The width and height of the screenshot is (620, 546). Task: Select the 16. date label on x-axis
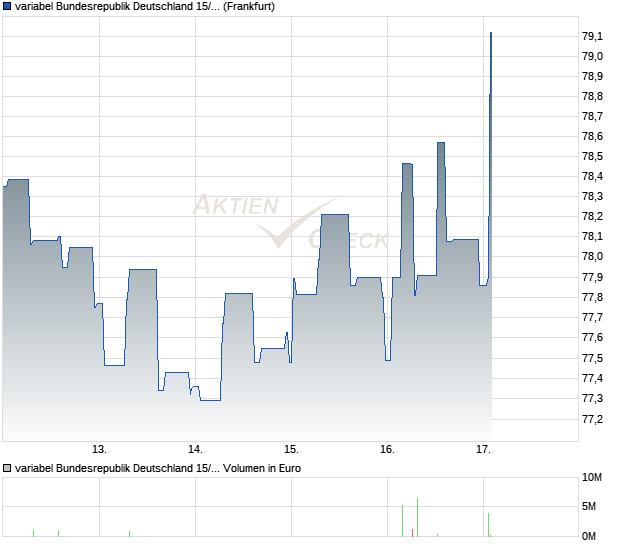pos(388,449)
